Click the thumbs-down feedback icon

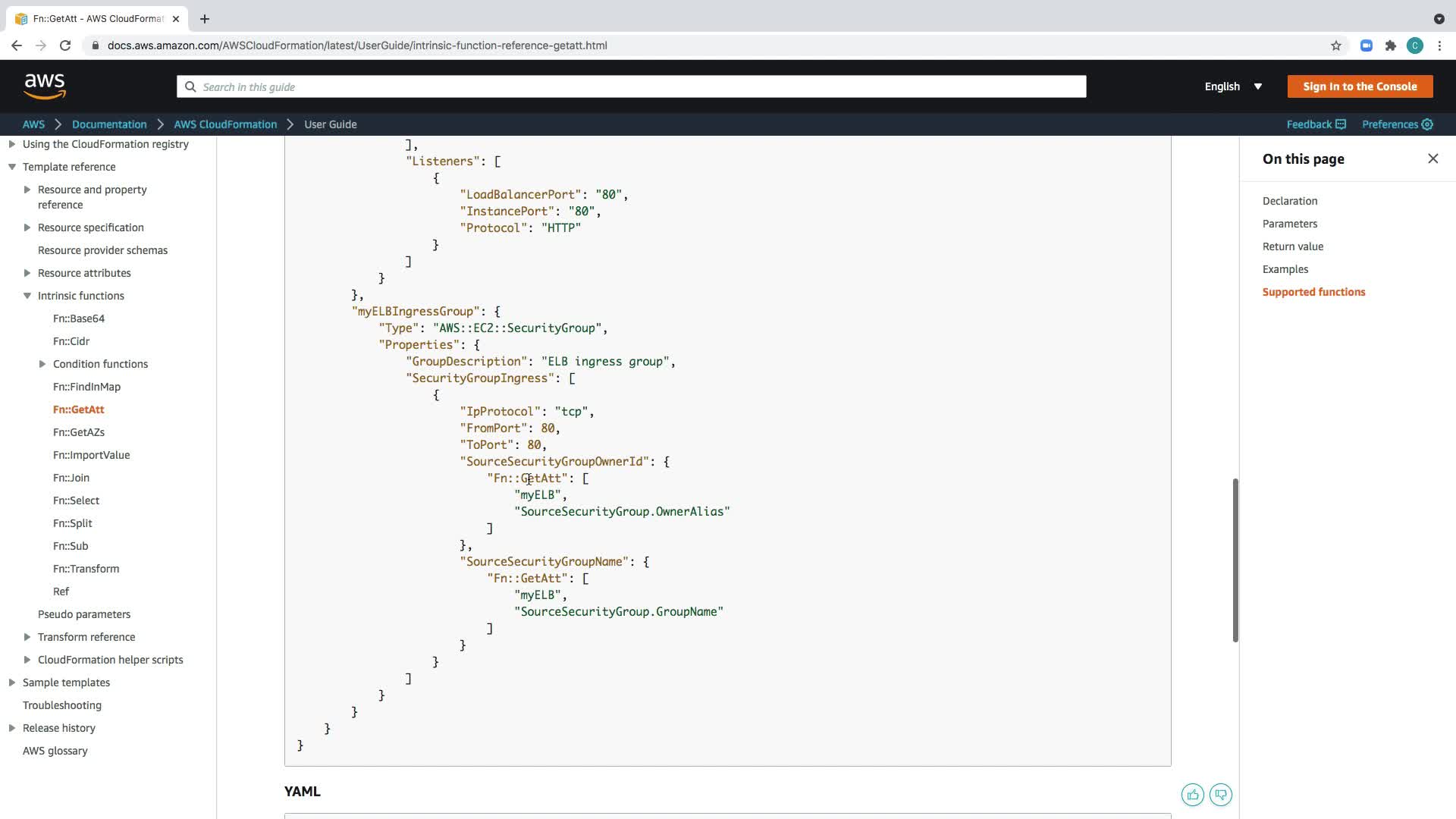tap(1220, 795)
